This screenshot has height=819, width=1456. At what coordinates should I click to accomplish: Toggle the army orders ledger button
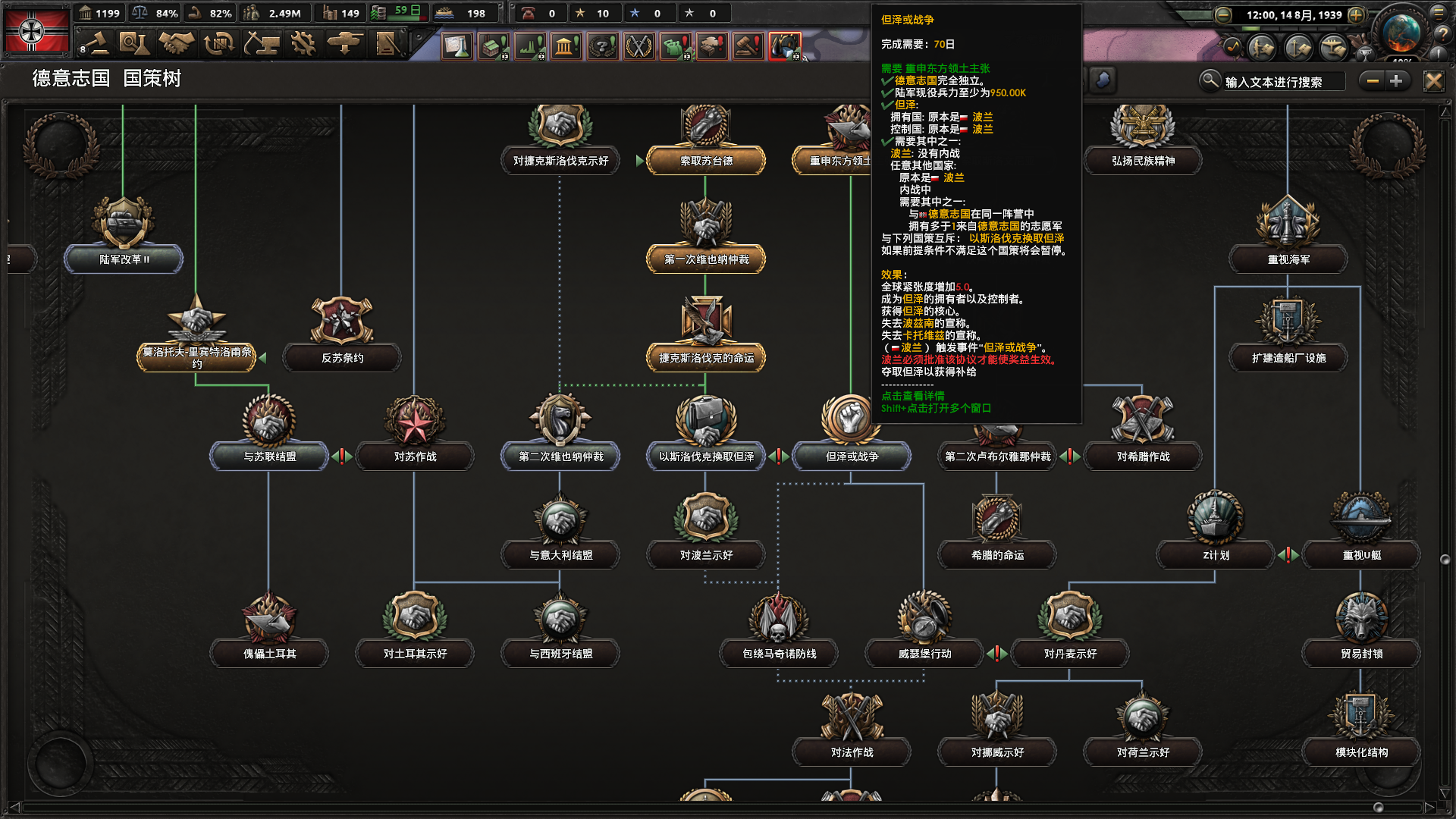(x=1263, y=49)
